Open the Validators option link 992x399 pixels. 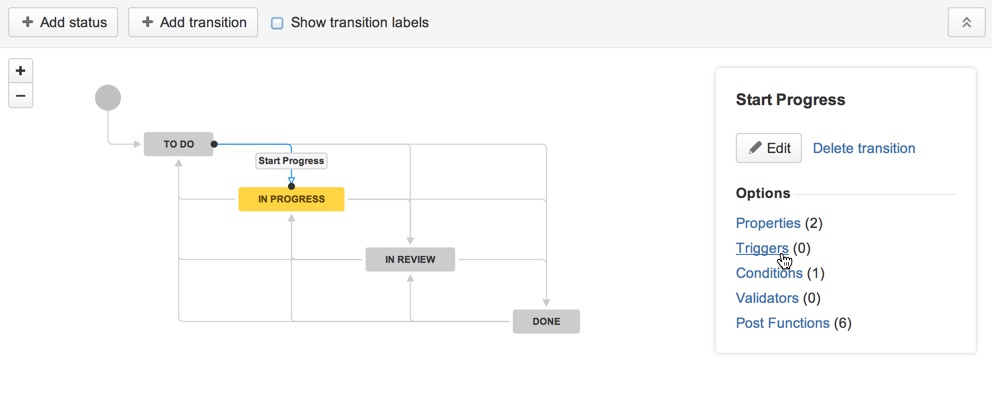tap(767, 298)
